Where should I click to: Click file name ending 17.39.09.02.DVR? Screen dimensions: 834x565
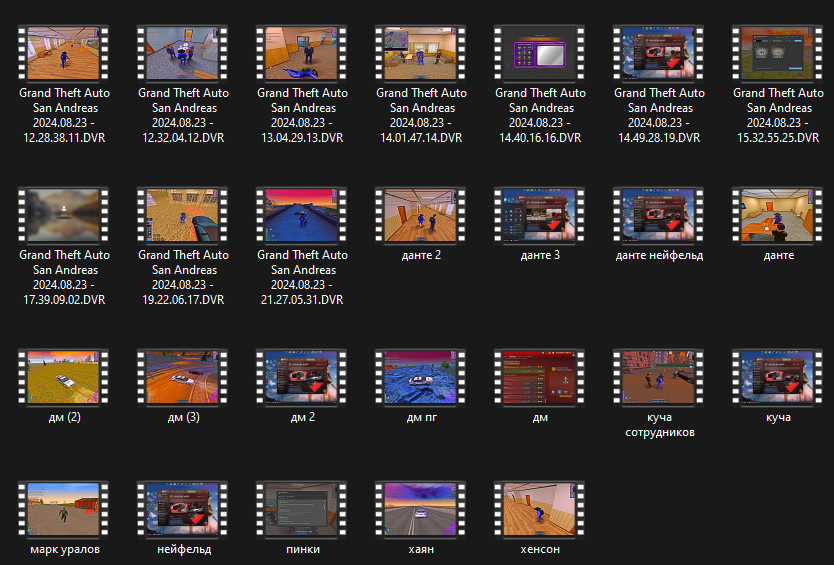64,278
